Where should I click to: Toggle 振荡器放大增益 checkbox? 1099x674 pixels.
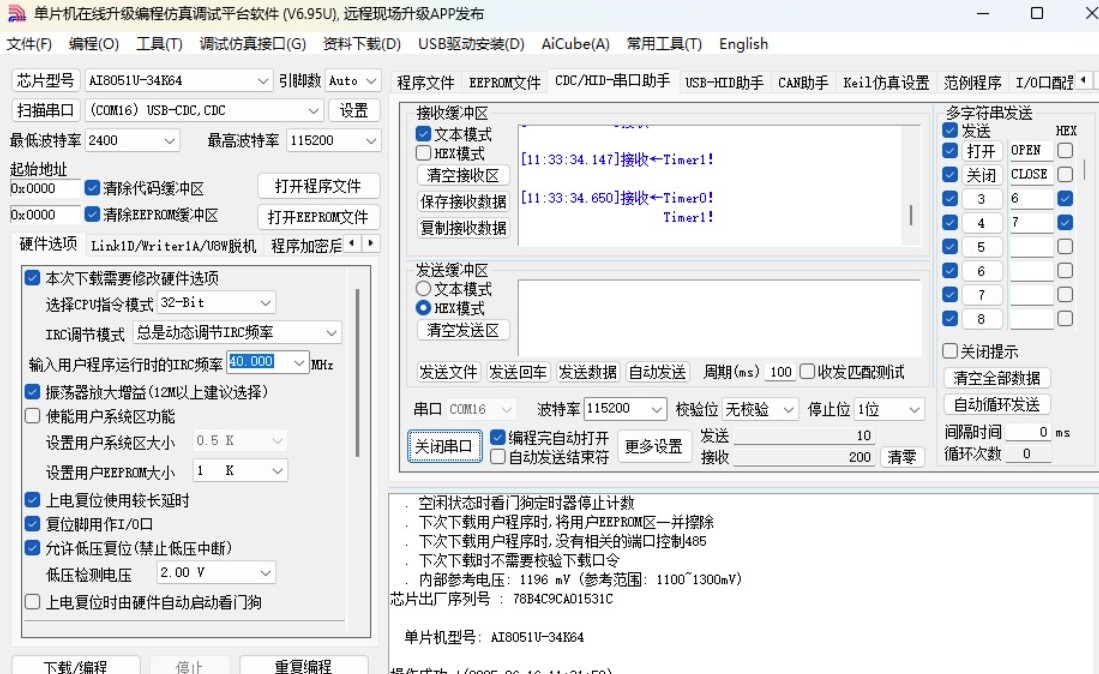point(32,391)
